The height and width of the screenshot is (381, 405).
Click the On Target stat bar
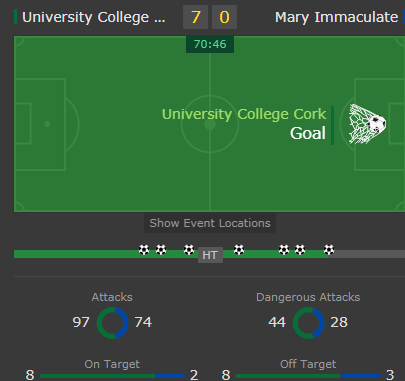point(112,376)
